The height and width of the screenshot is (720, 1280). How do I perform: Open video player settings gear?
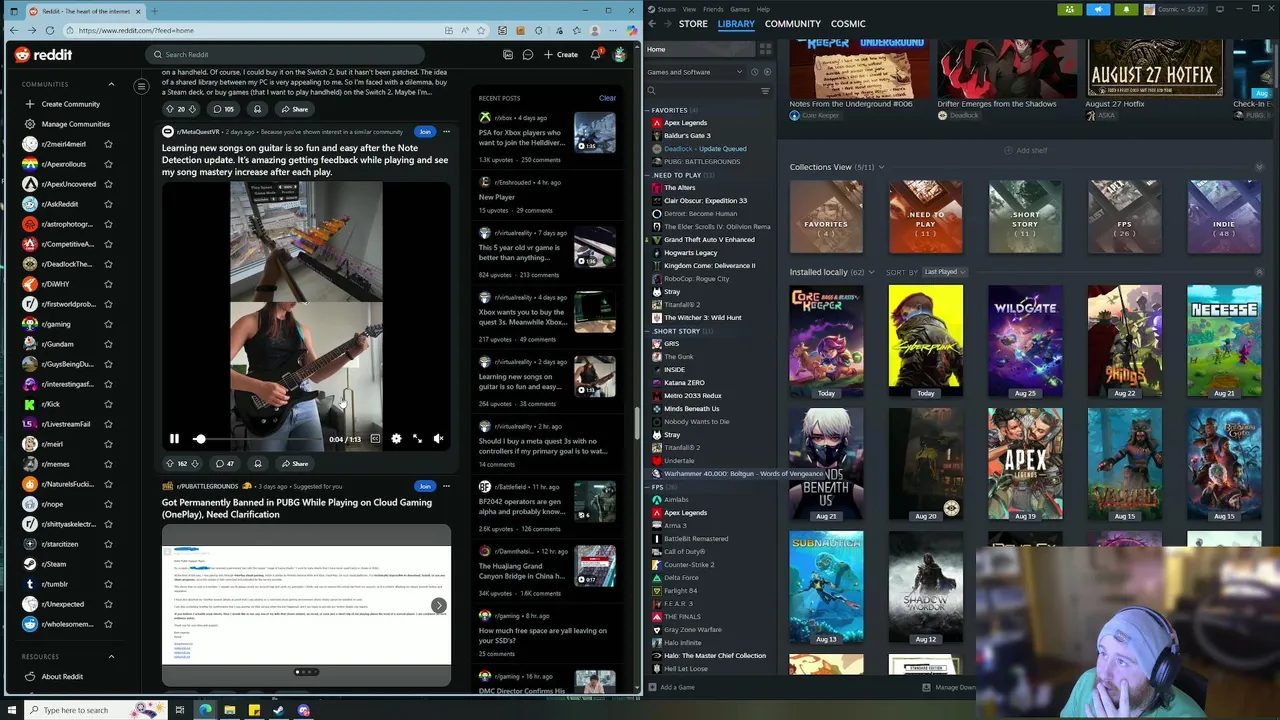(396, 438)
